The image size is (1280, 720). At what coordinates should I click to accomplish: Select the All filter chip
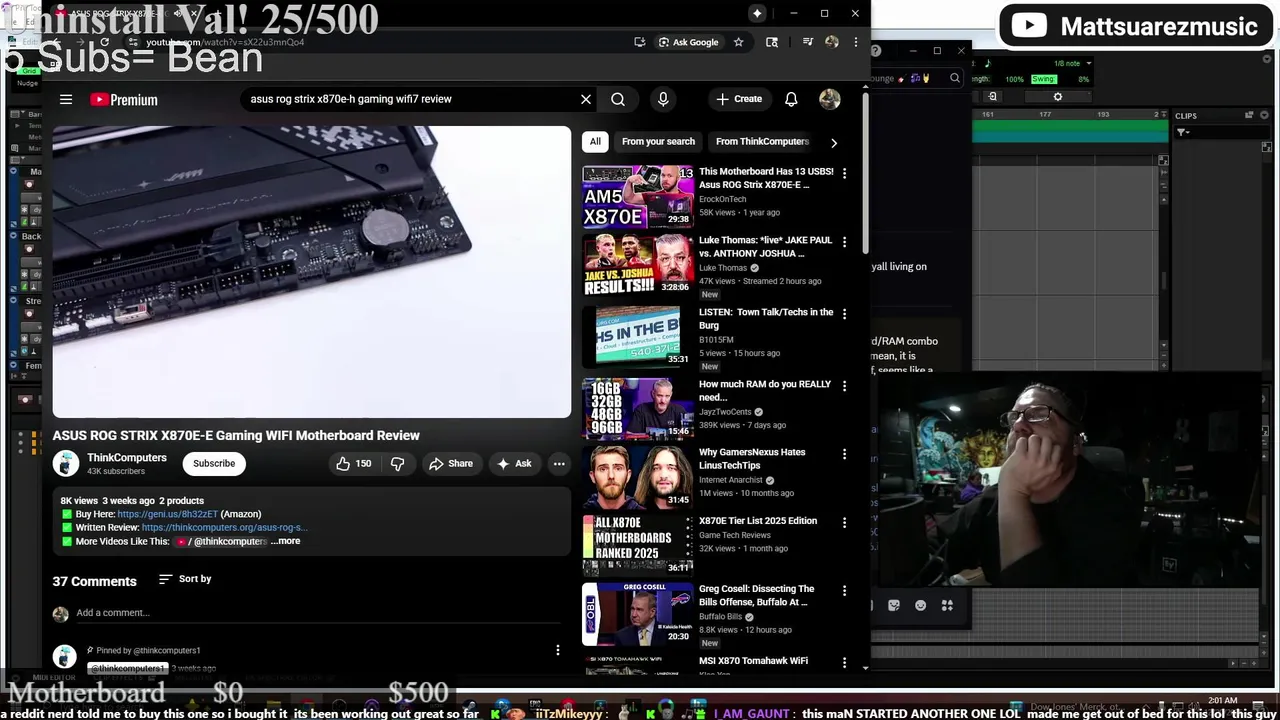(595, 142)
